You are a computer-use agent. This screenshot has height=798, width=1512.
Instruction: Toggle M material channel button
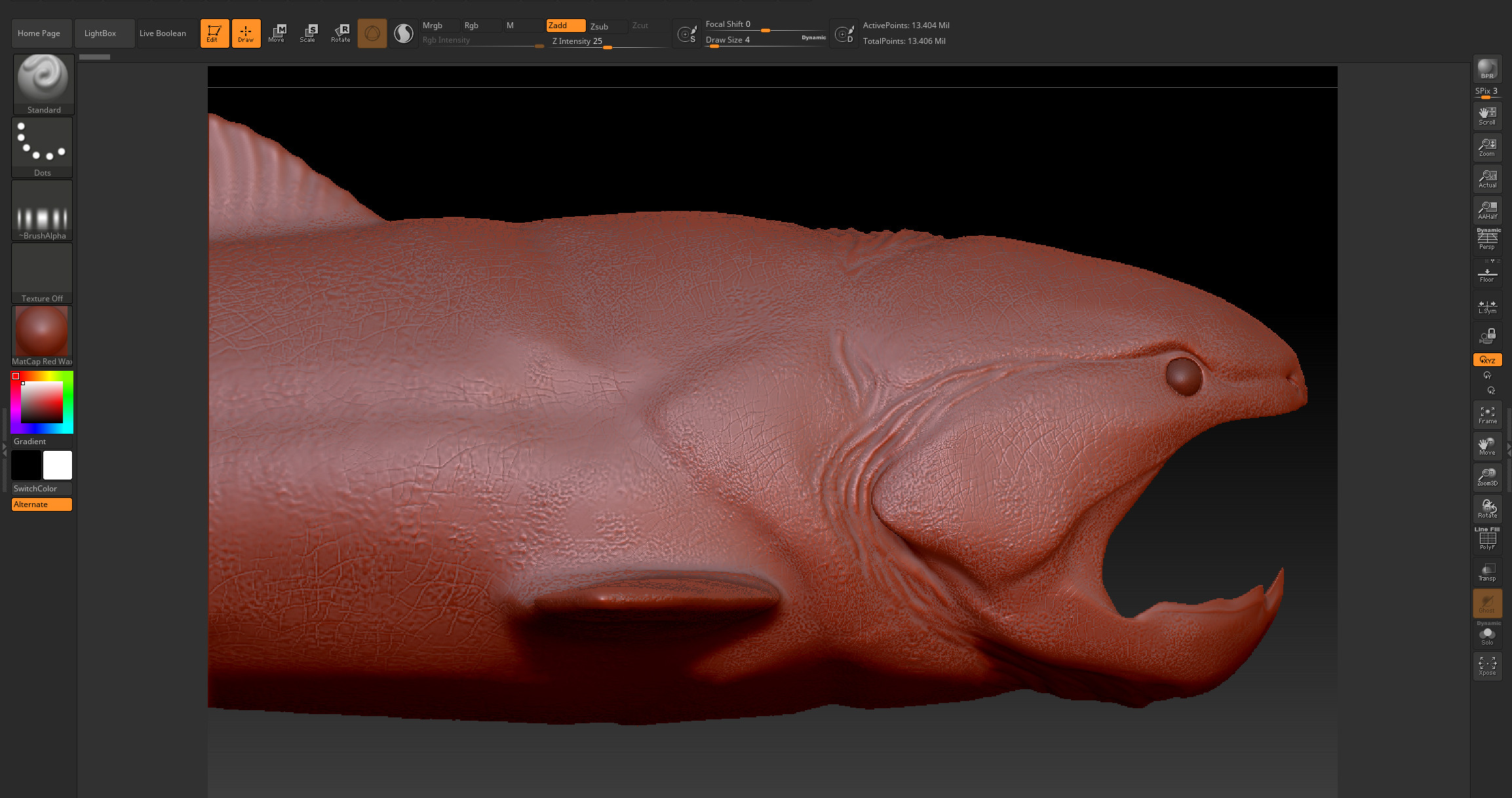pyautogui.click(x=523, y=26)
